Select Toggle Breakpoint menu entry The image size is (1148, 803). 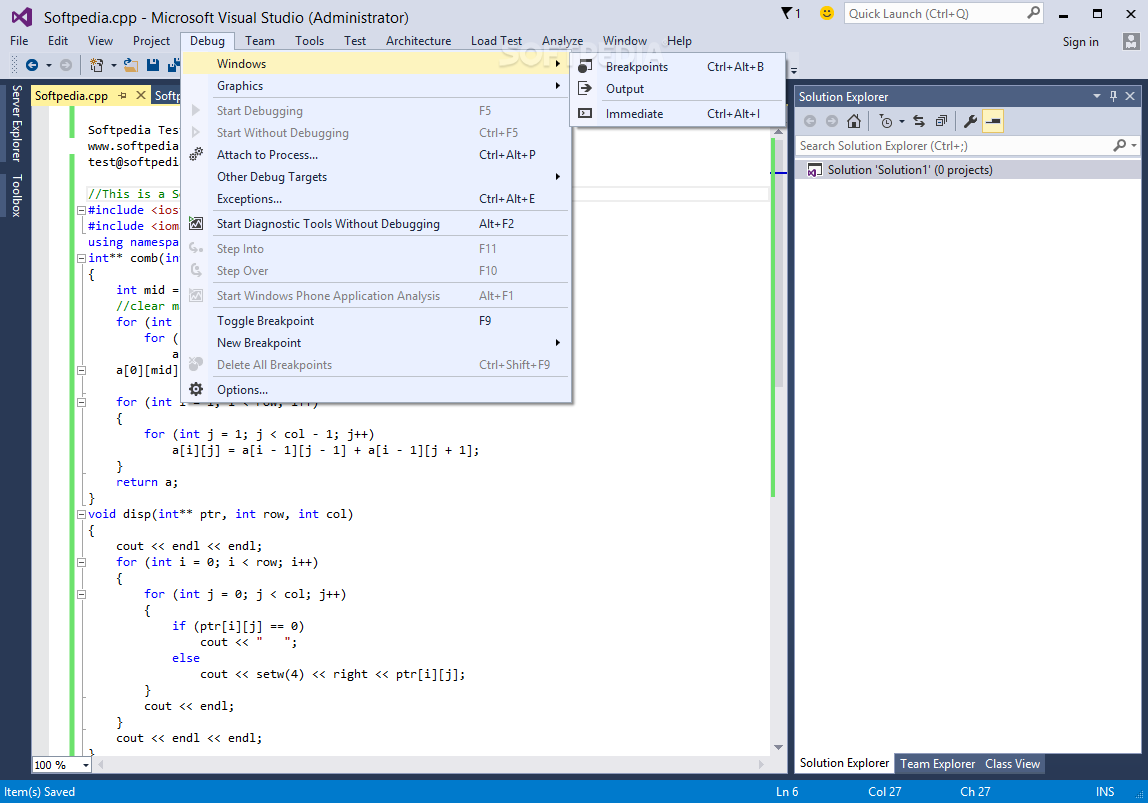(x=376, y=321)
